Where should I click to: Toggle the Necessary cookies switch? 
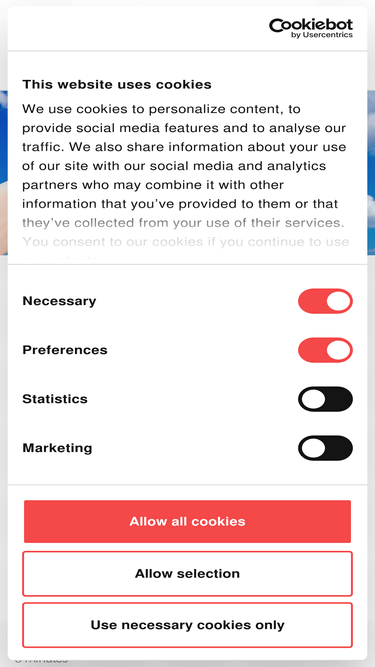coord(325,301)
